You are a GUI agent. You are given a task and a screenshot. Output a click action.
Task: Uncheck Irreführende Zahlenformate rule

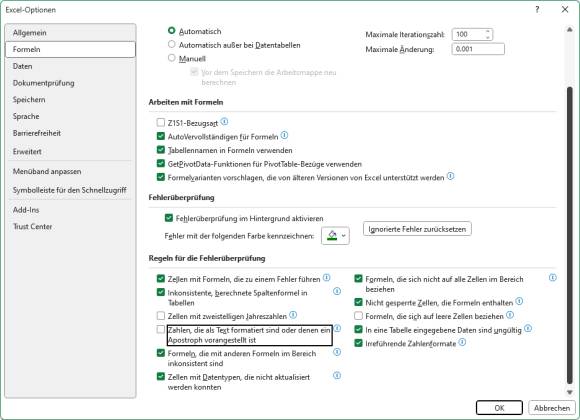pos(358,343)
